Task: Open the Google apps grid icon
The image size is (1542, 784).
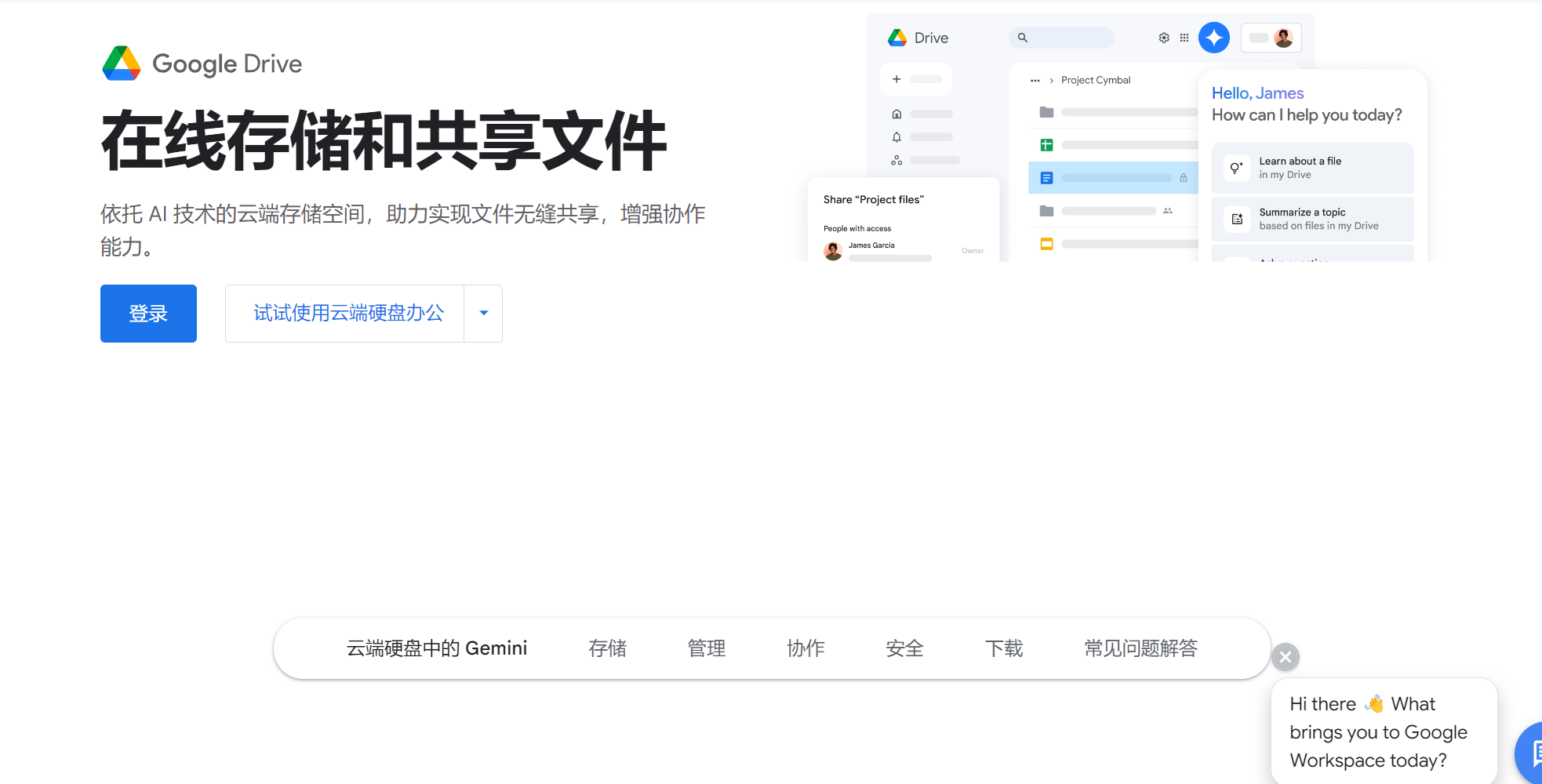Action: point(1184,37)
